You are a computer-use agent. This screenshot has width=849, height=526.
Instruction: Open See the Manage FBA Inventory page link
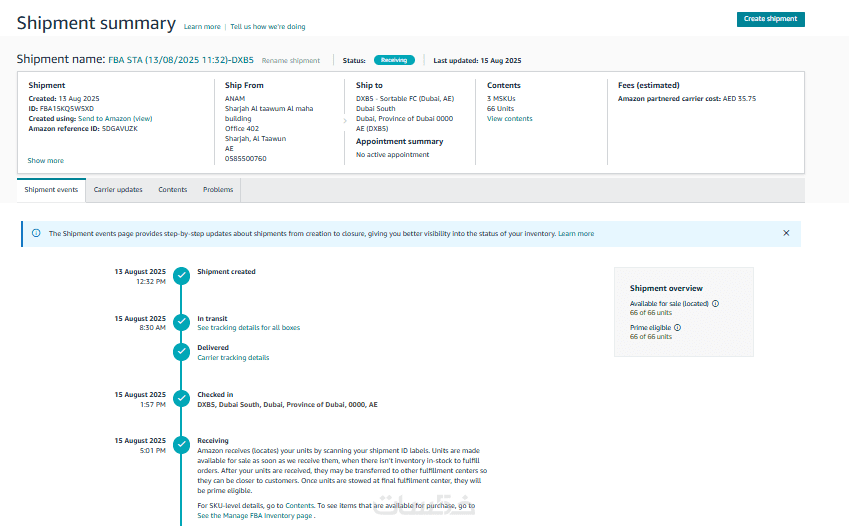254,516
